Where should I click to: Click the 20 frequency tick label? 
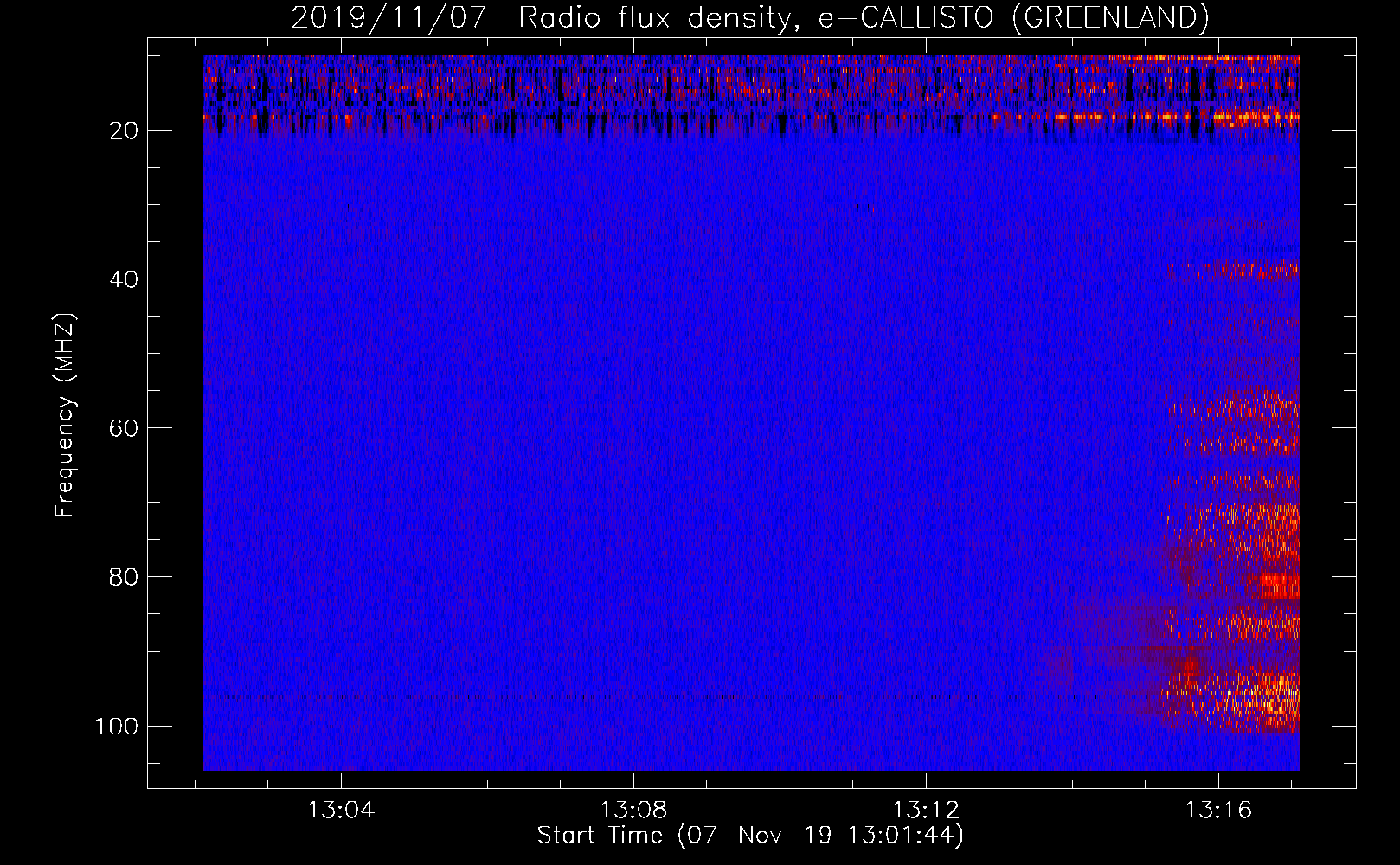coord(124,131)
